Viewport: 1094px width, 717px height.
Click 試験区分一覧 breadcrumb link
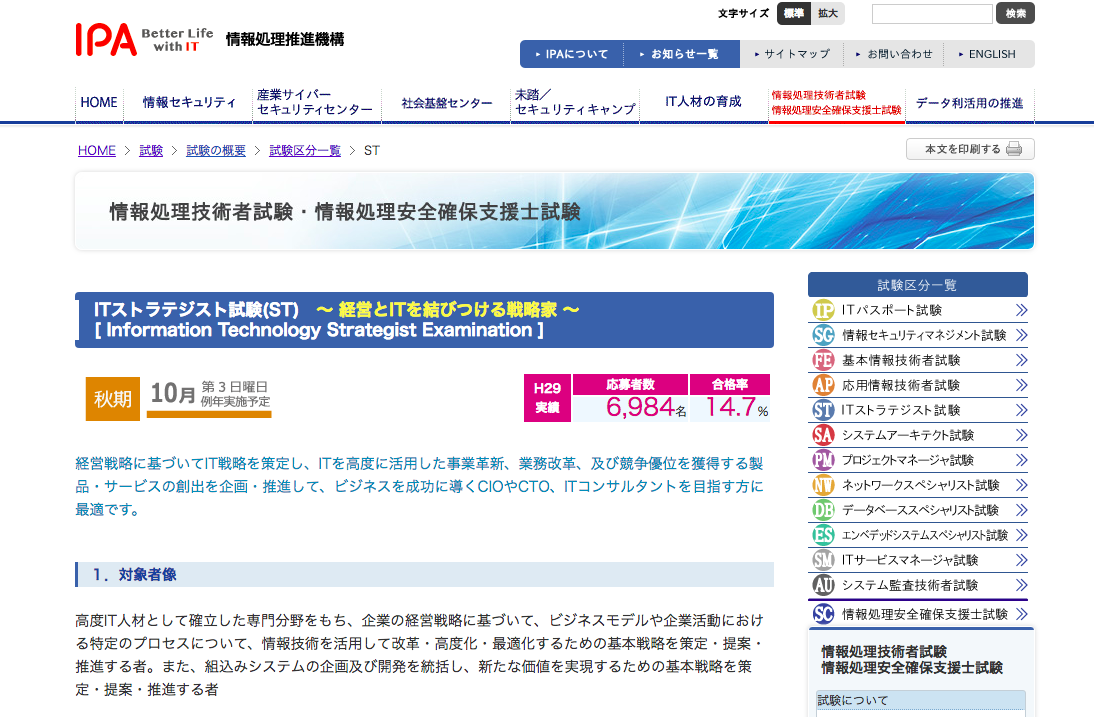[x=305, y=151]
